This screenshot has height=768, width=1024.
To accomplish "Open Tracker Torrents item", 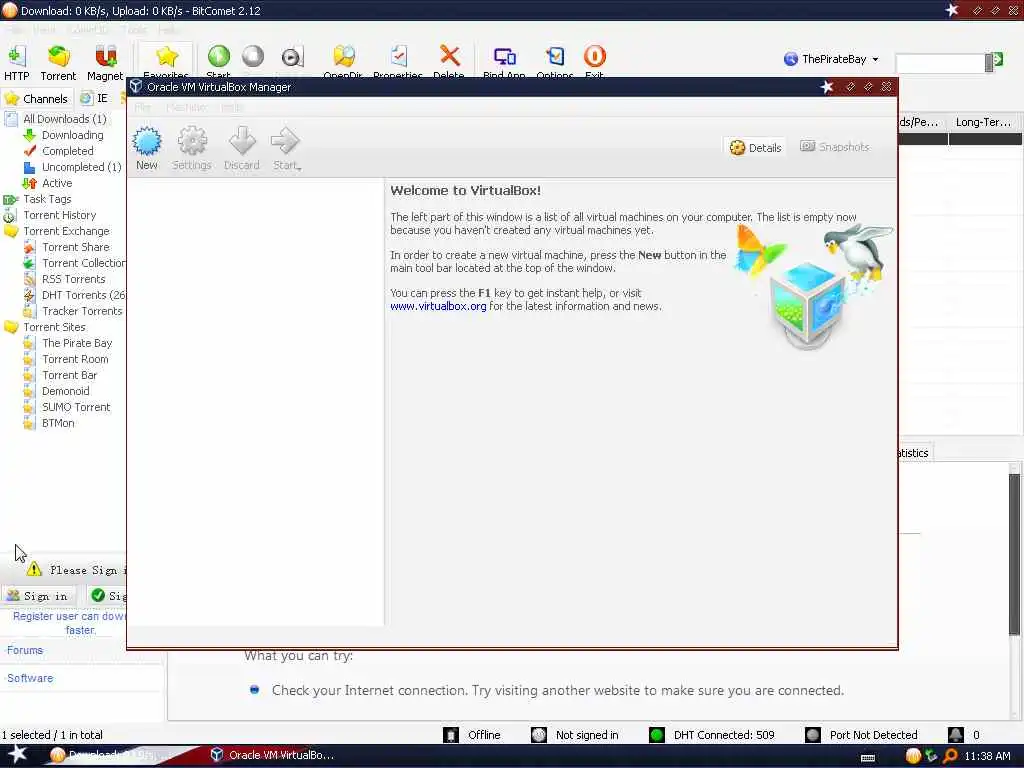I will (x=82, y=311).
